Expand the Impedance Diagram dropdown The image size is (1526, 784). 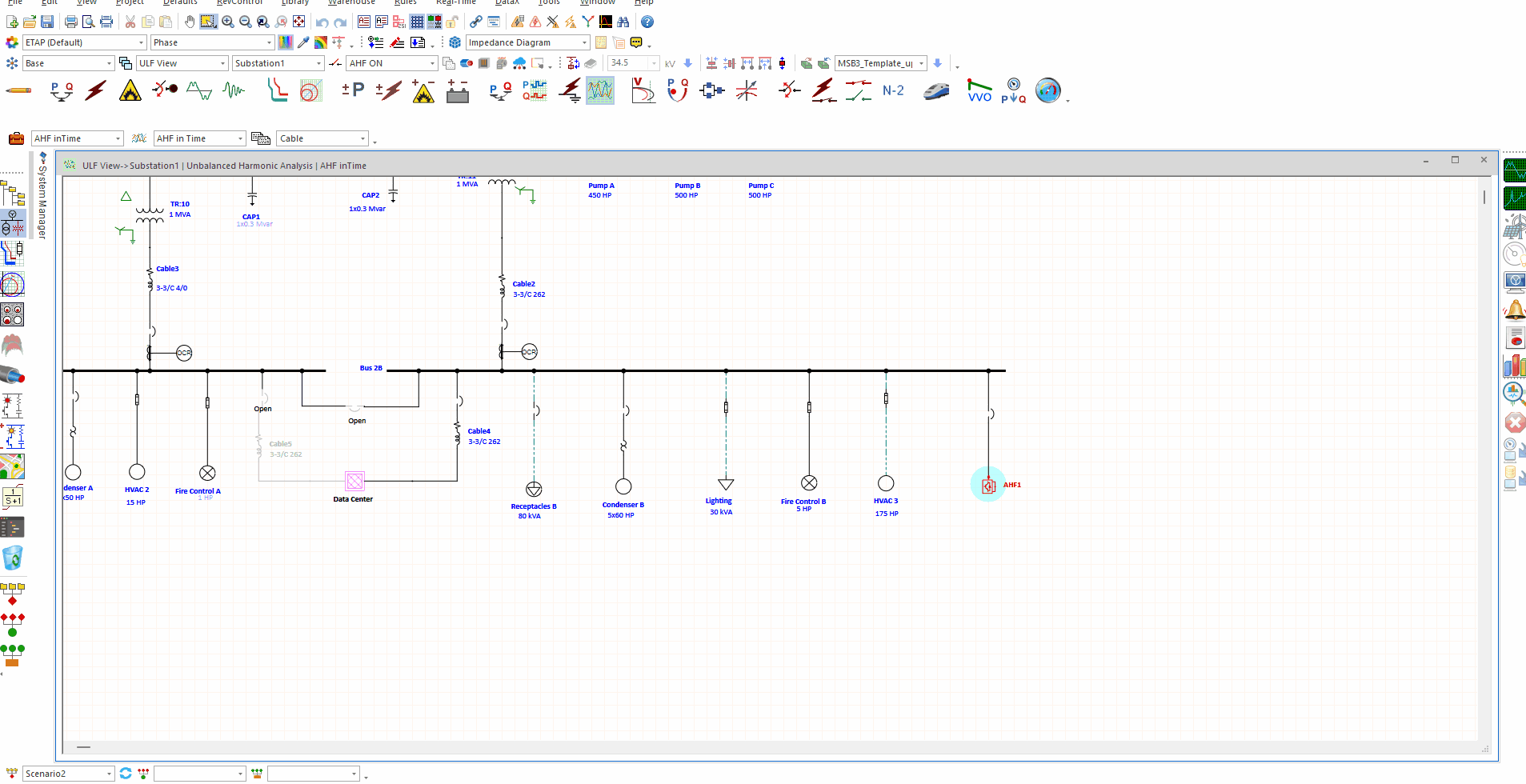585,42
